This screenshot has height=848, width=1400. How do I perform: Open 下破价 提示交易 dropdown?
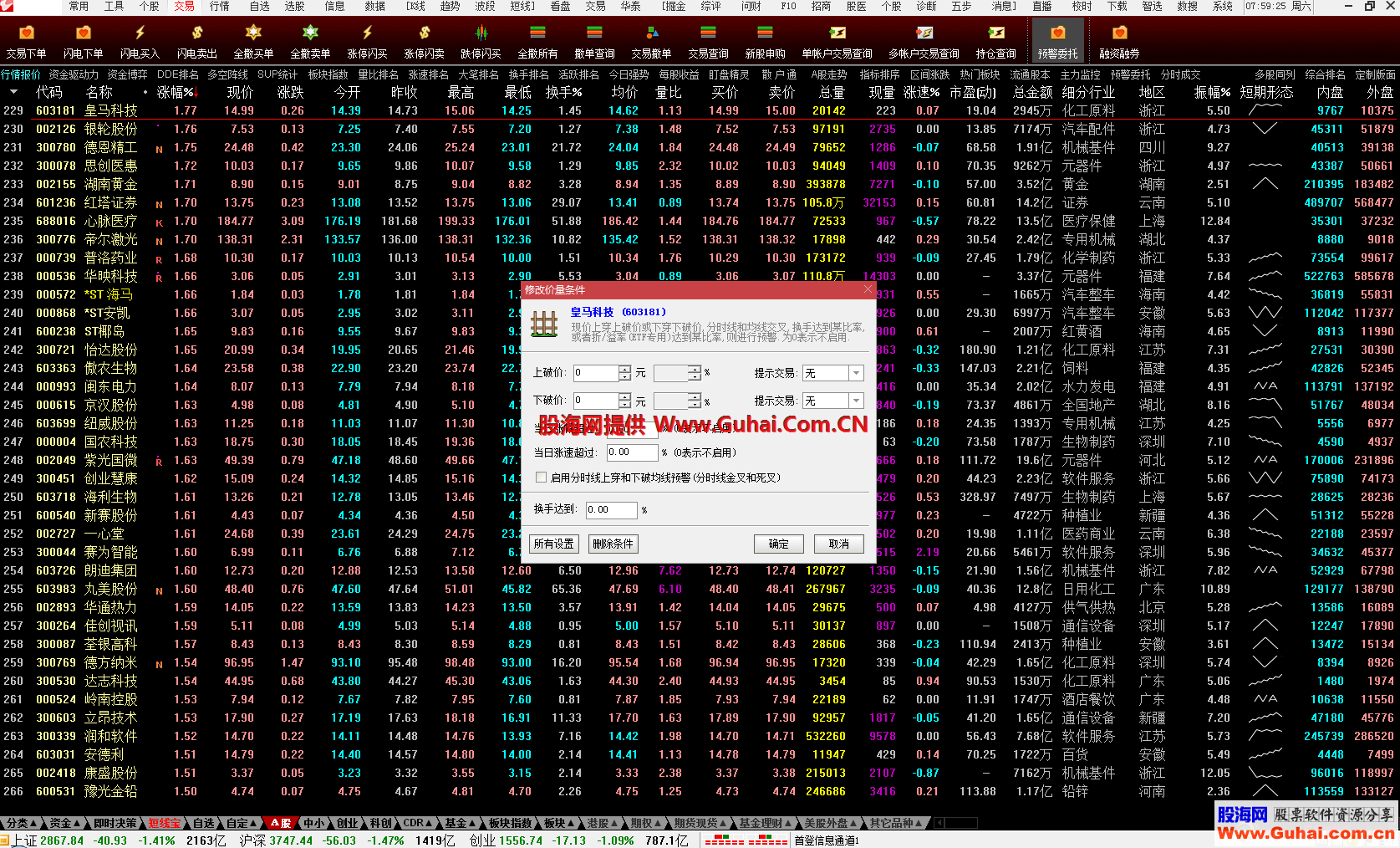click(x=856, y=401)
